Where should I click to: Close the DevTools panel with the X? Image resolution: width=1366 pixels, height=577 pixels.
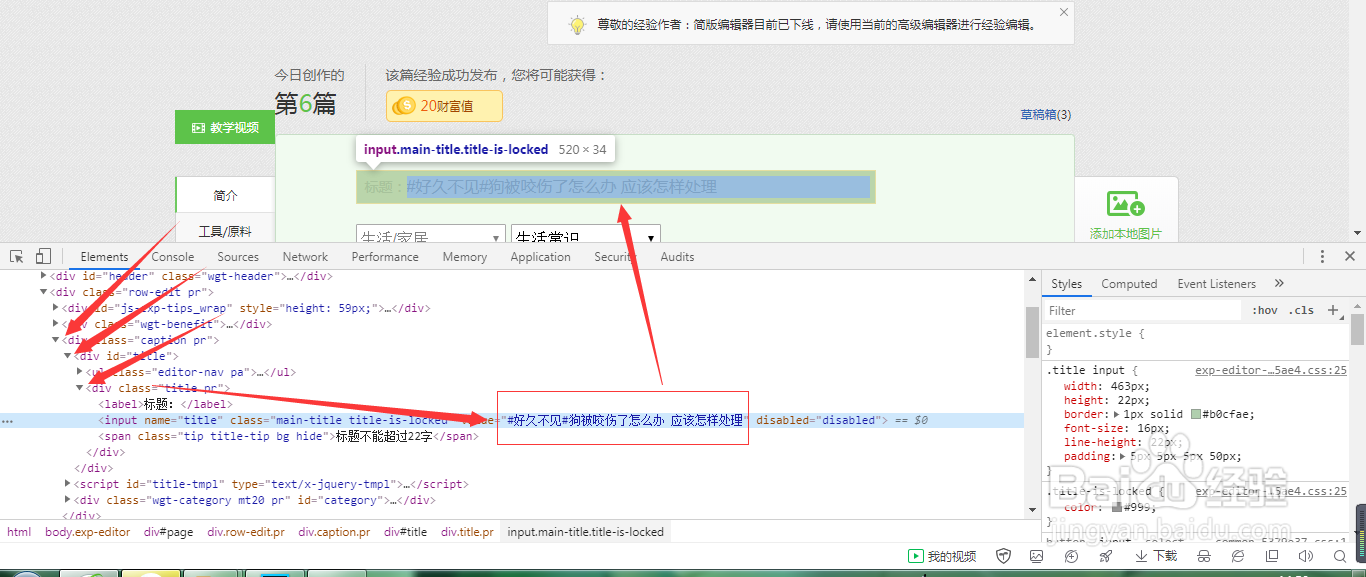click(x=1350, y=257)
